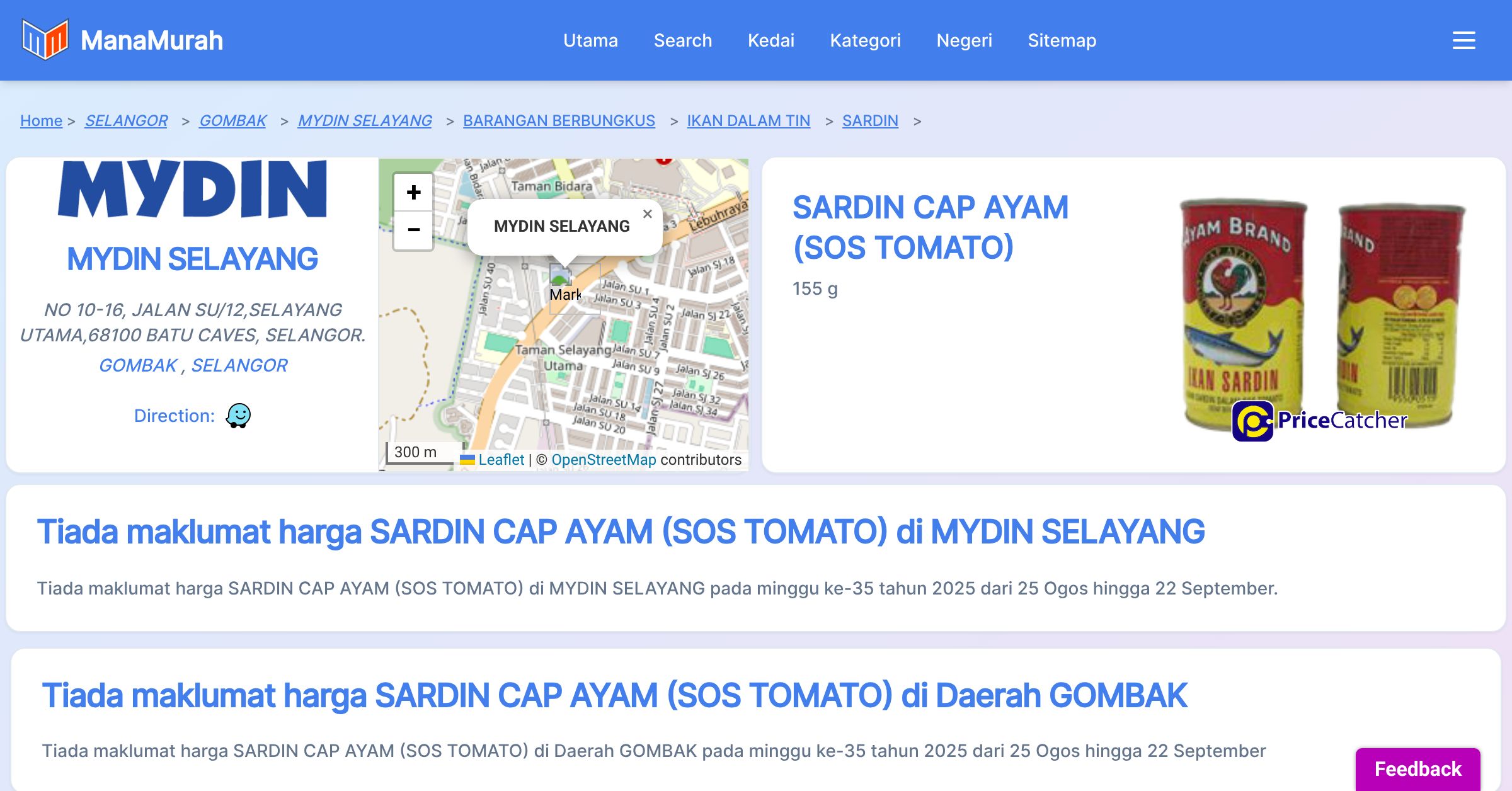Open the Utama nav item

point(590,40)
